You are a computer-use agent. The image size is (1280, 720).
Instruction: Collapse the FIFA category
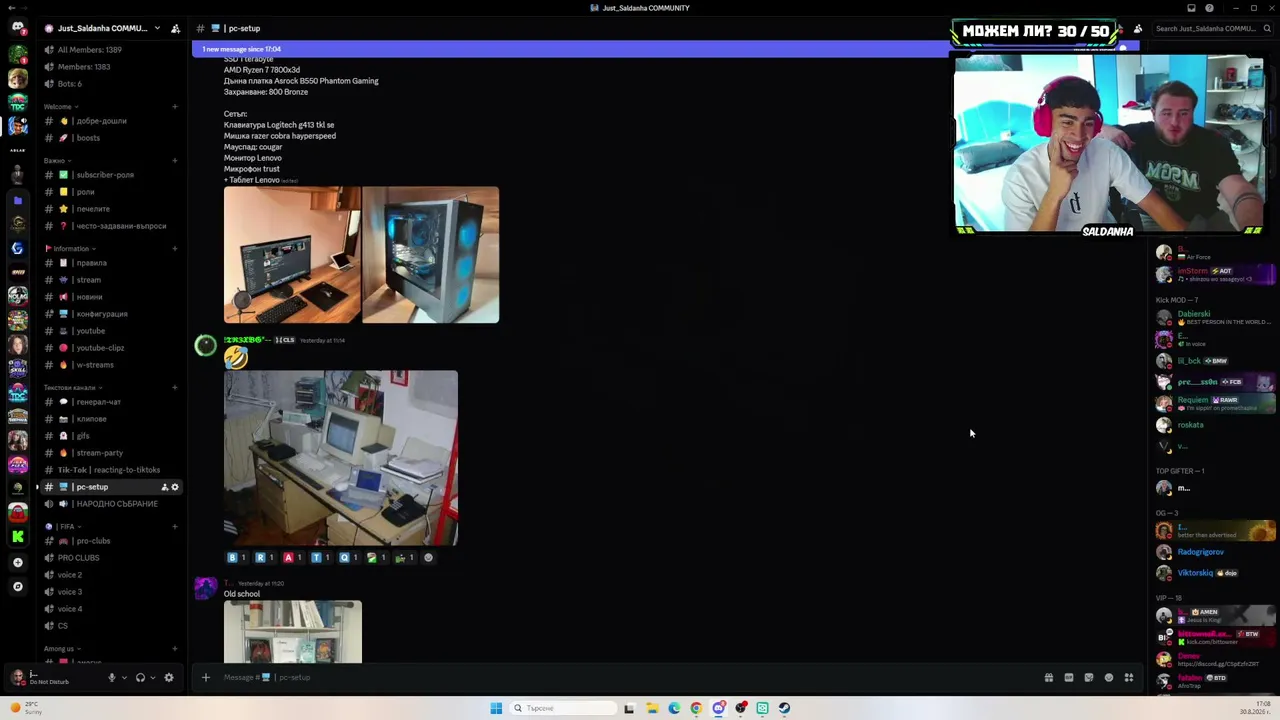(63, 527)
